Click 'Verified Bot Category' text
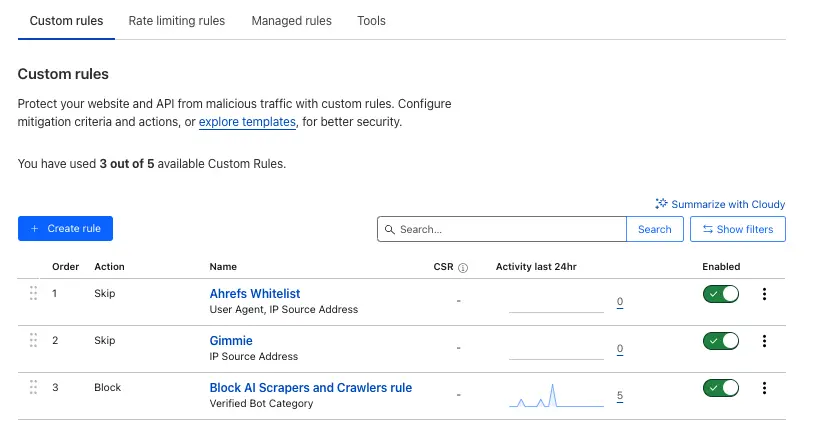This screenshot has height=432, width=814. 261,403
